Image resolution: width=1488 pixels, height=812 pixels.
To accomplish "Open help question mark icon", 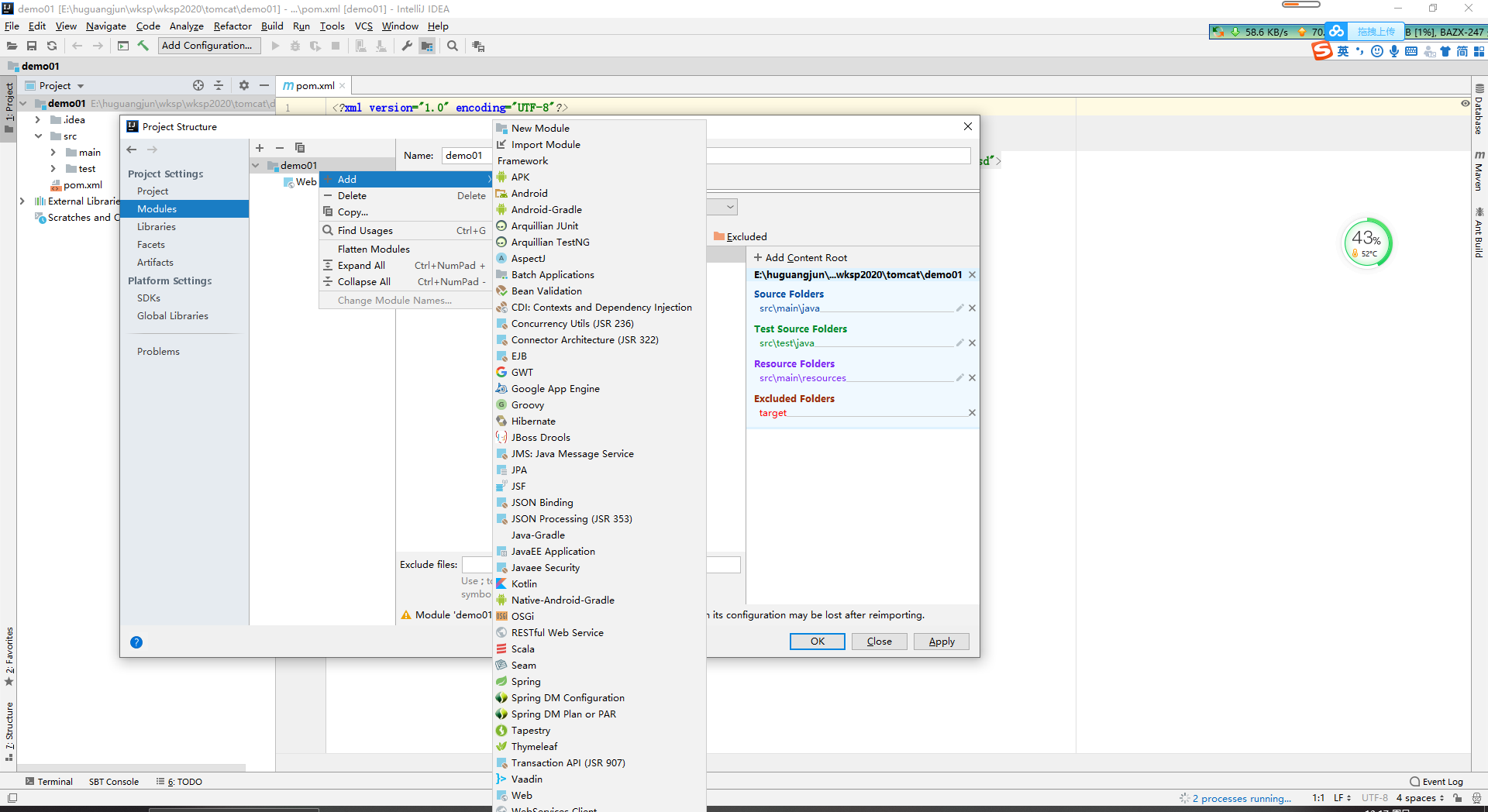I will point(136,642).
